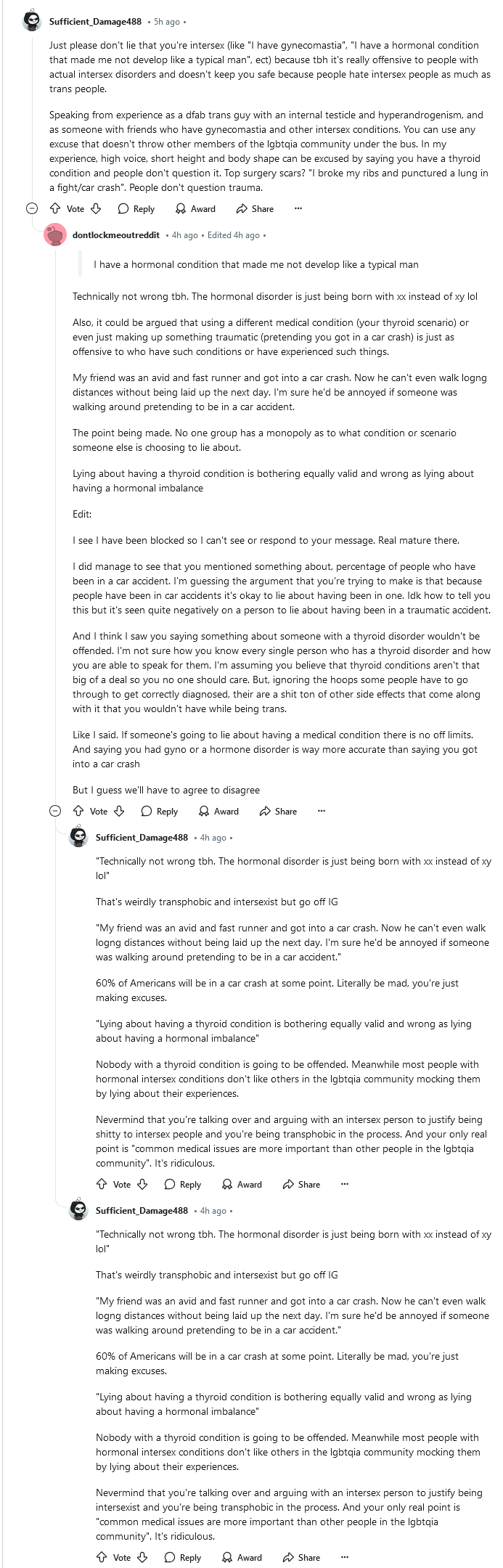503x1568 pixels.
Task: Open the more options menu on dontlockmeoutreddit's comment
Action: (321, 812)
